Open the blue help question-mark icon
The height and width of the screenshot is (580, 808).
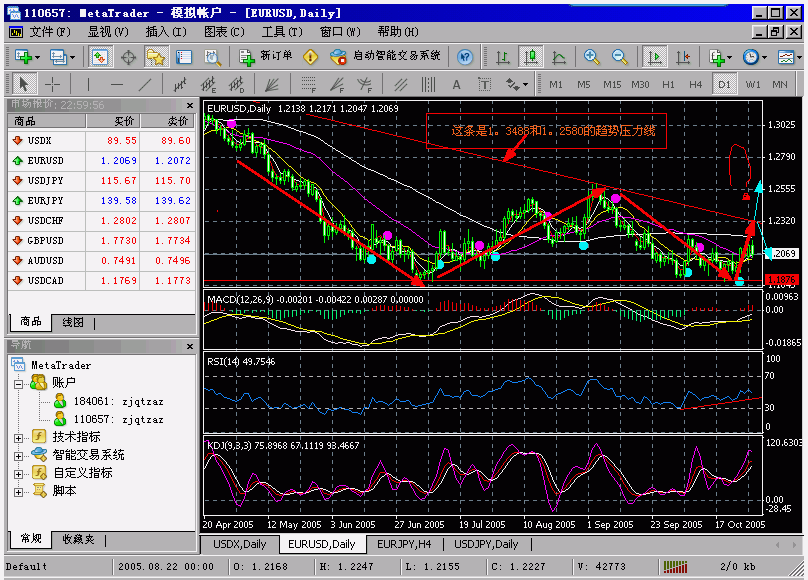tap(465, 57)
